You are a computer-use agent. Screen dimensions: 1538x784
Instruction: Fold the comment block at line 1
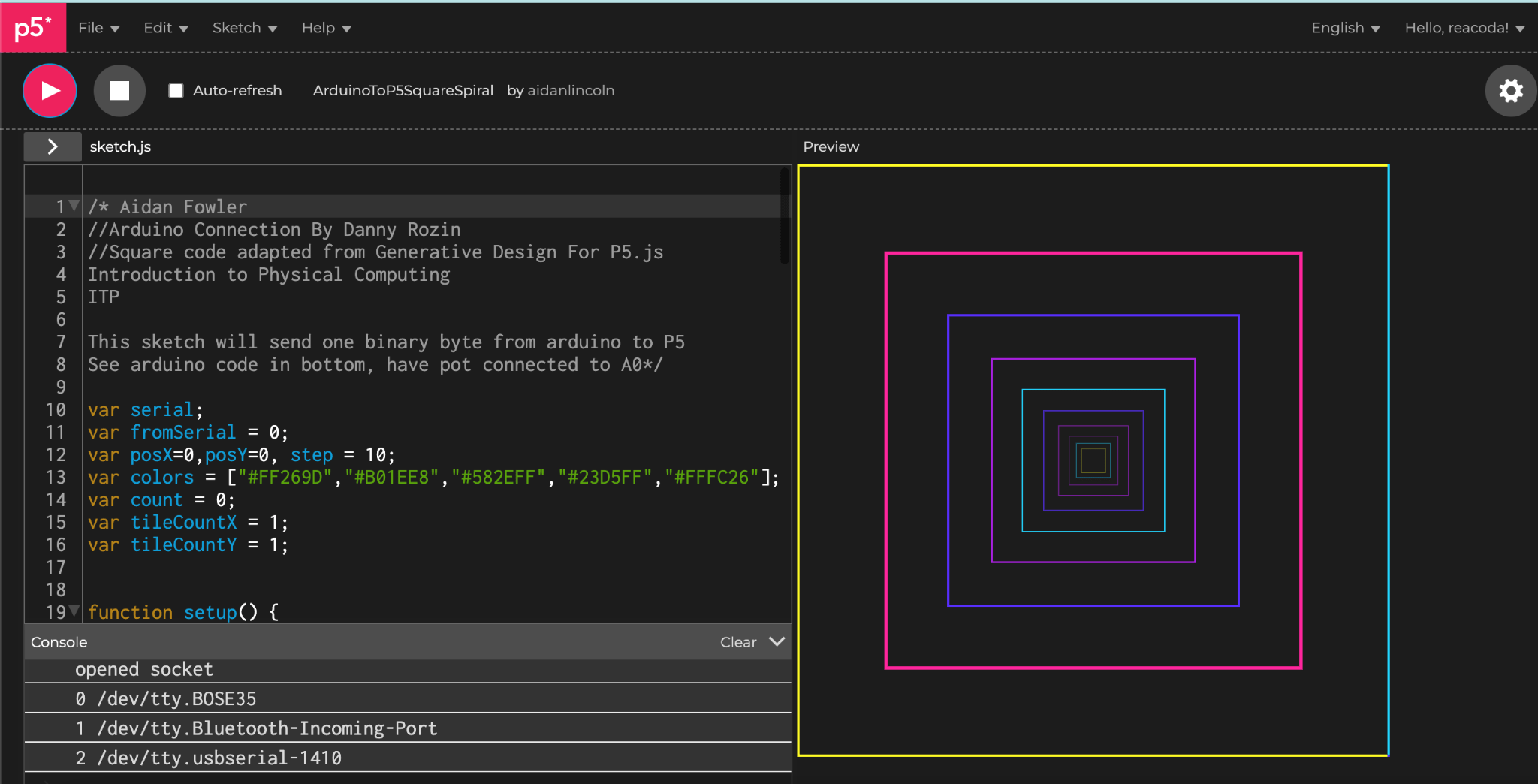pos(74,206)
